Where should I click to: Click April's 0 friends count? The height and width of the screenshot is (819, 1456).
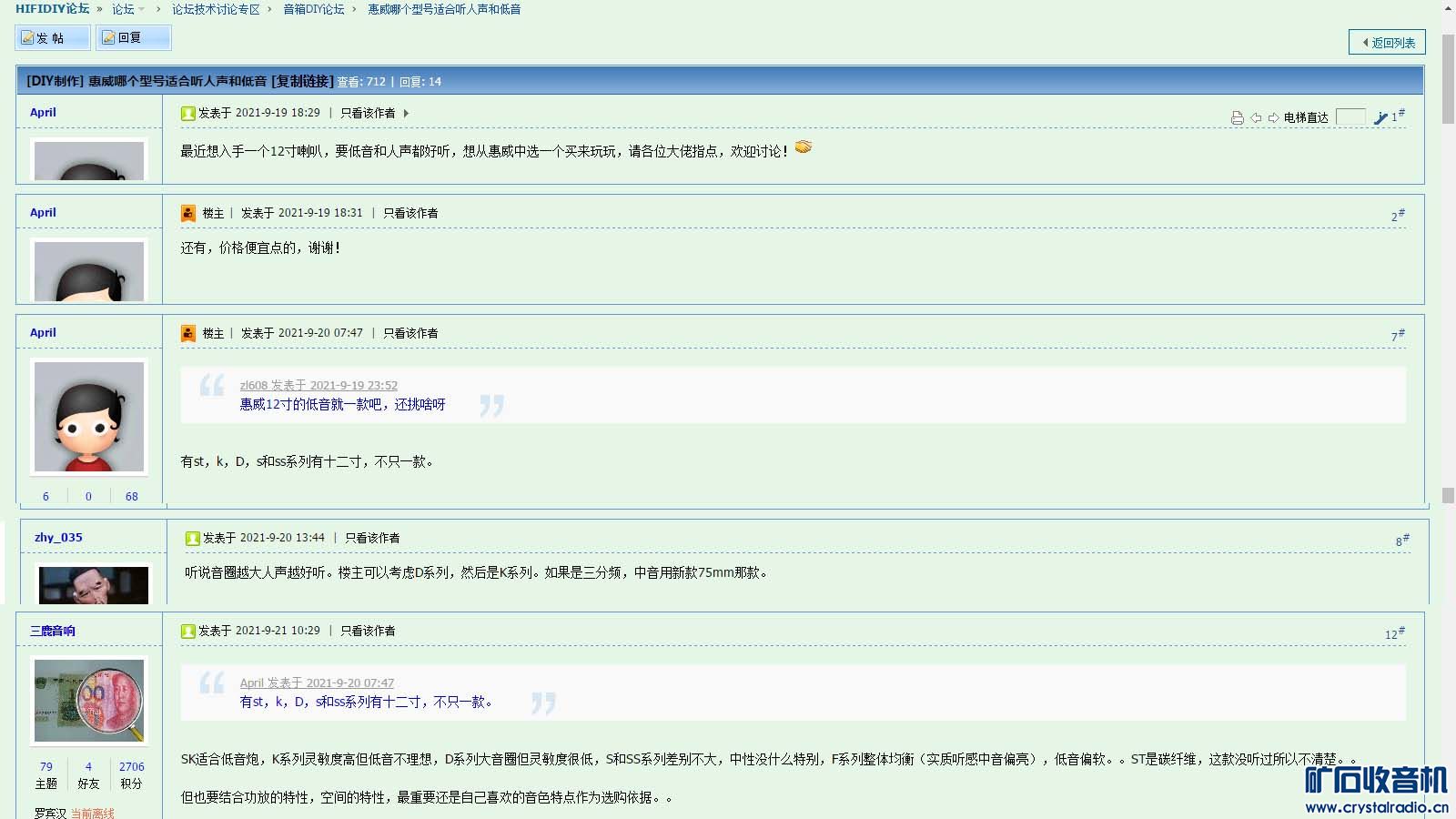point(88,496)
